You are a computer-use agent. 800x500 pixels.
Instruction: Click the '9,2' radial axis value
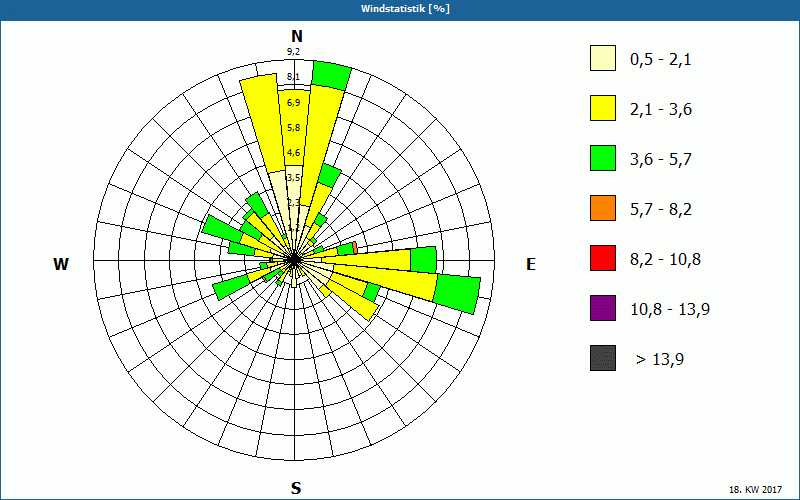click(x=293, y=52)
